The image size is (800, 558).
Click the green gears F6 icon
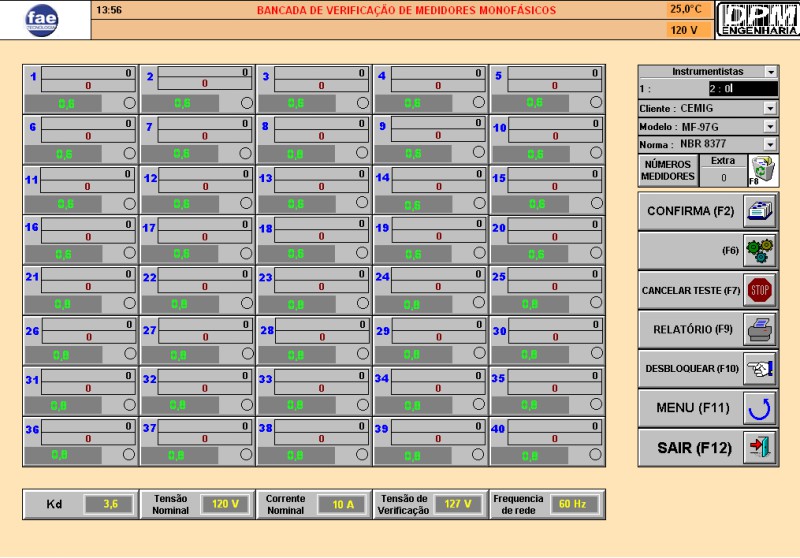(x=761, y=250)
